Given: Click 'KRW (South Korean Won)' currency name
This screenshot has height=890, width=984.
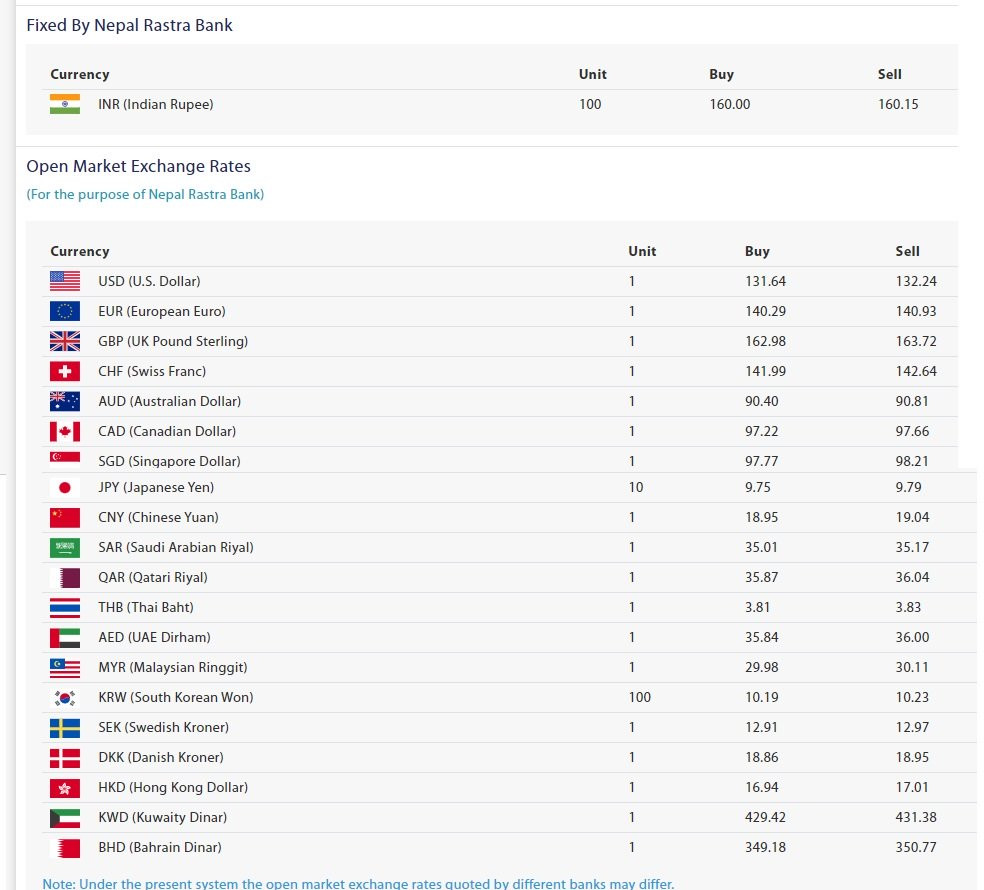Looking at the screenshot, I should [176, 697].
